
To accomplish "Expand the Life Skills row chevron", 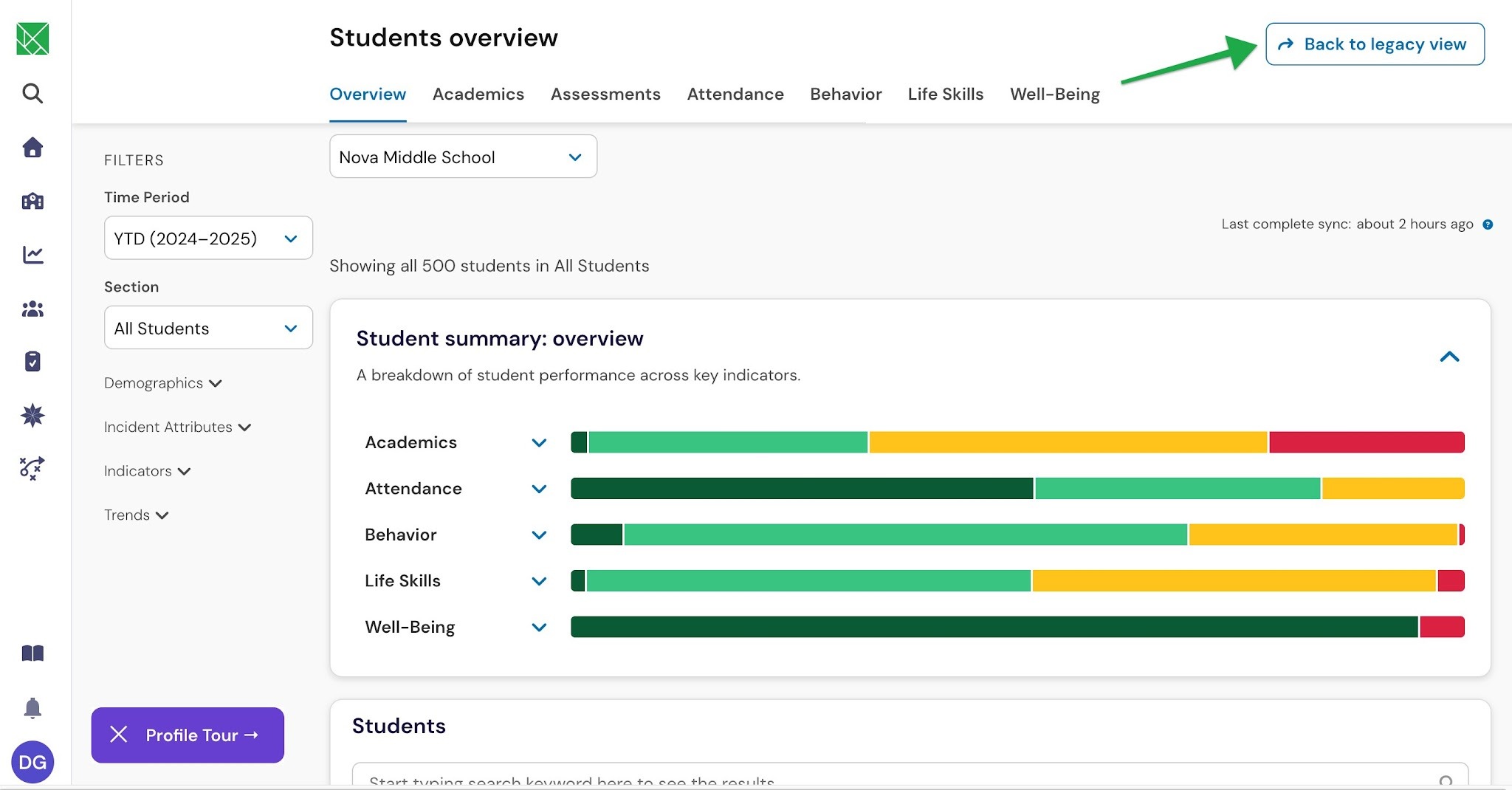I will coord(539,581).
